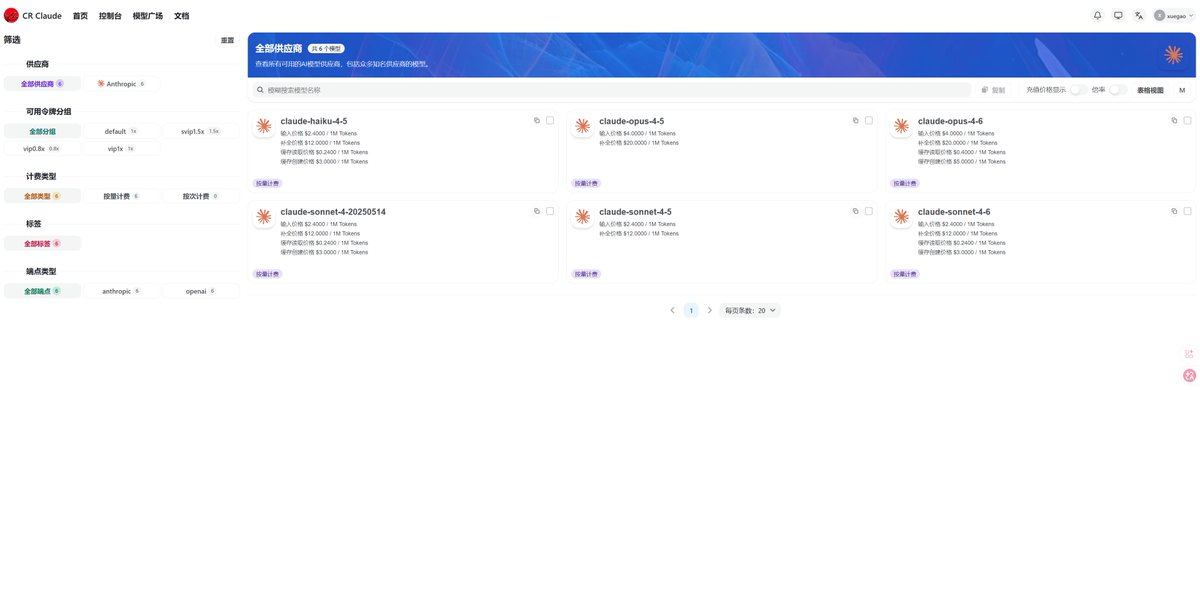Image resolution: width=1200 pixels, height=616 pixels.
Task: Copy the claude-opus-4-6 model name
Action: [1174, 120]
